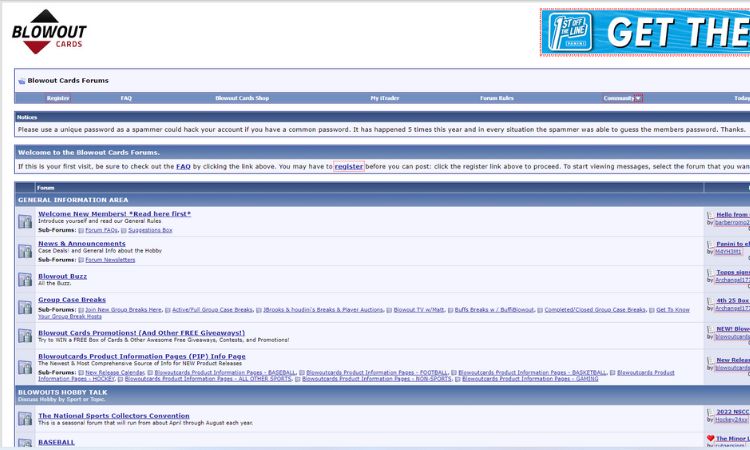This screenshot has height=450, width=750.
Task: Open the Product Information Pages - GAMING sub-forum
Action: (x=530, y=379)
